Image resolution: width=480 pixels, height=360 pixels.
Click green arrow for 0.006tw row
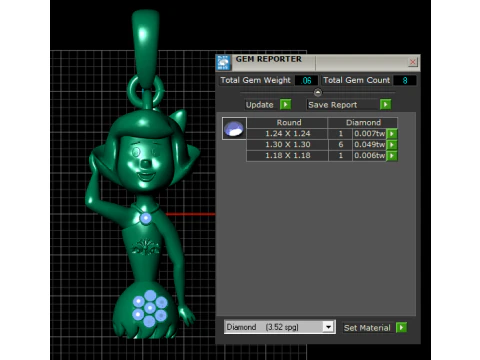[392, 156]
